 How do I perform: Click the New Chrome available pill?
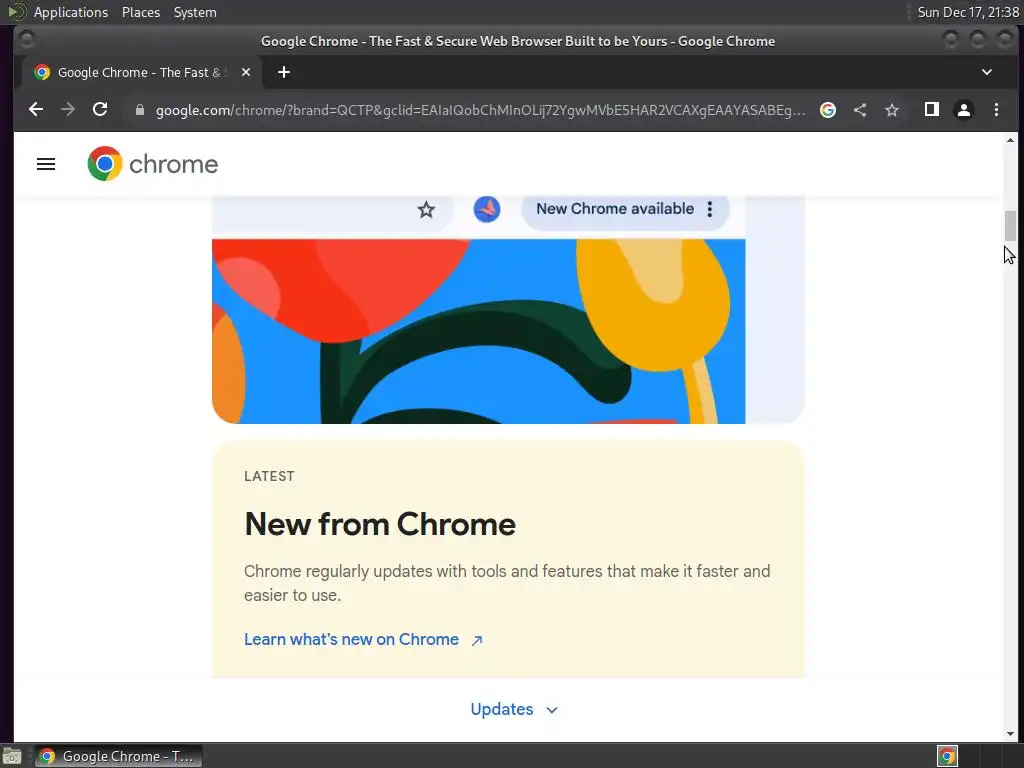pos(625,209)
